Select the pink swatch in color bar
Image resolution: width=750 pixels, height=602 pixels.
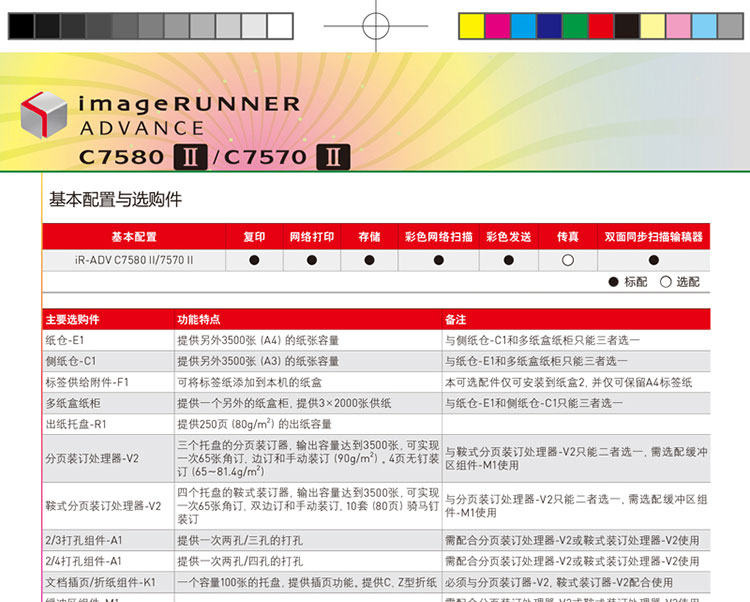(x=679, y=26)
